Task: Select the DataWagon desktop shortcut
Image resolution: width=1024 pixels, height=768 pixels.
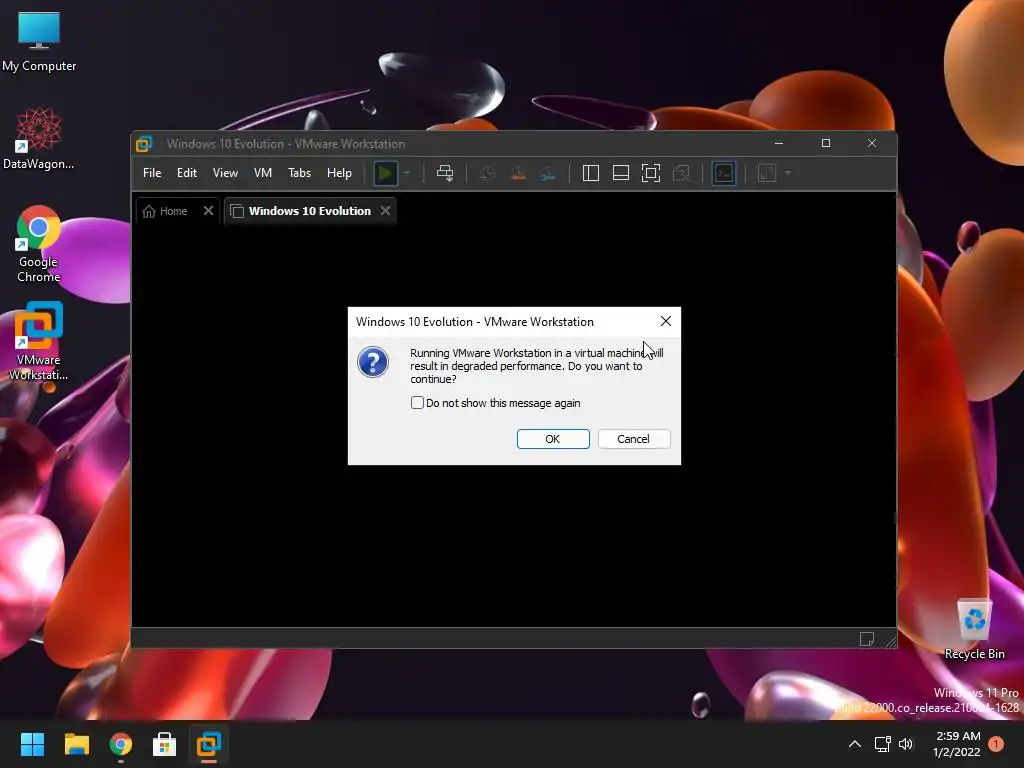Action: [39, 138]
